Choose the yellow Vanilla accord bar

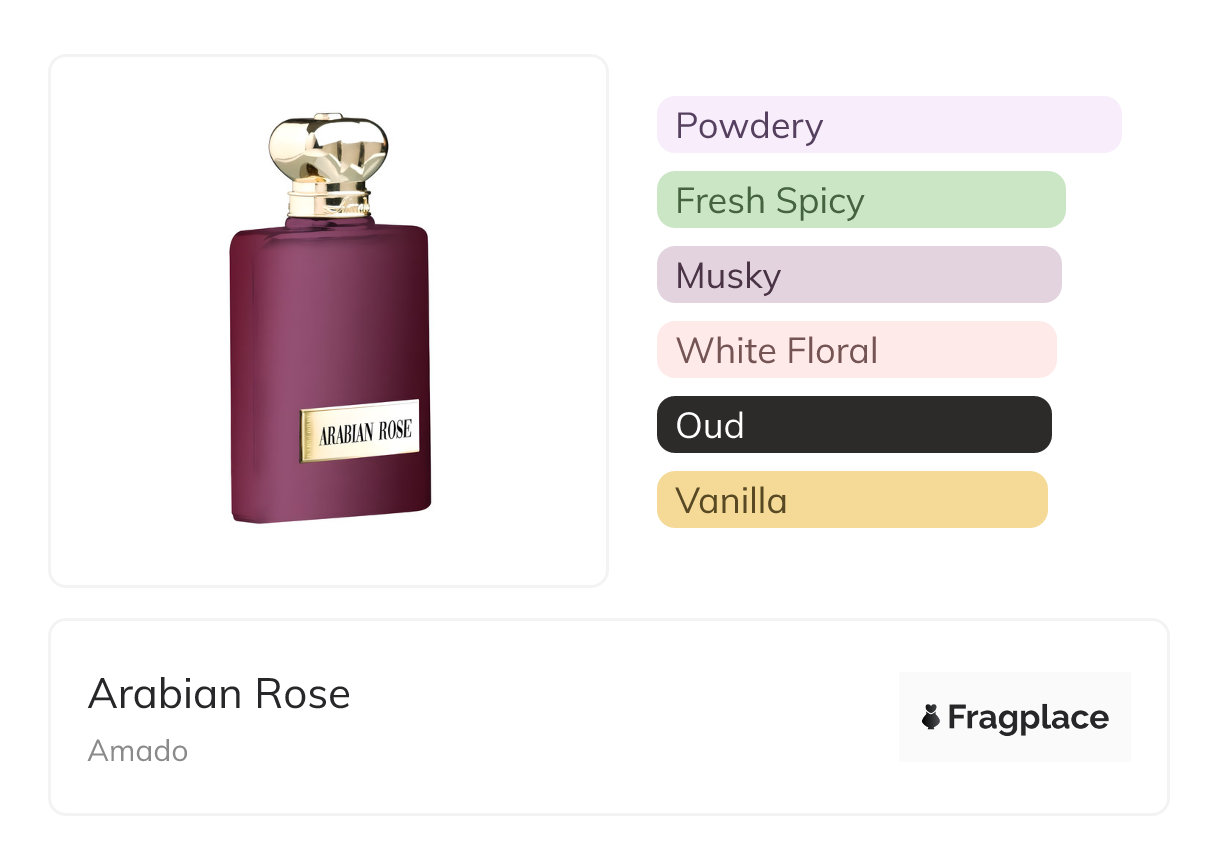click(851, 500)
